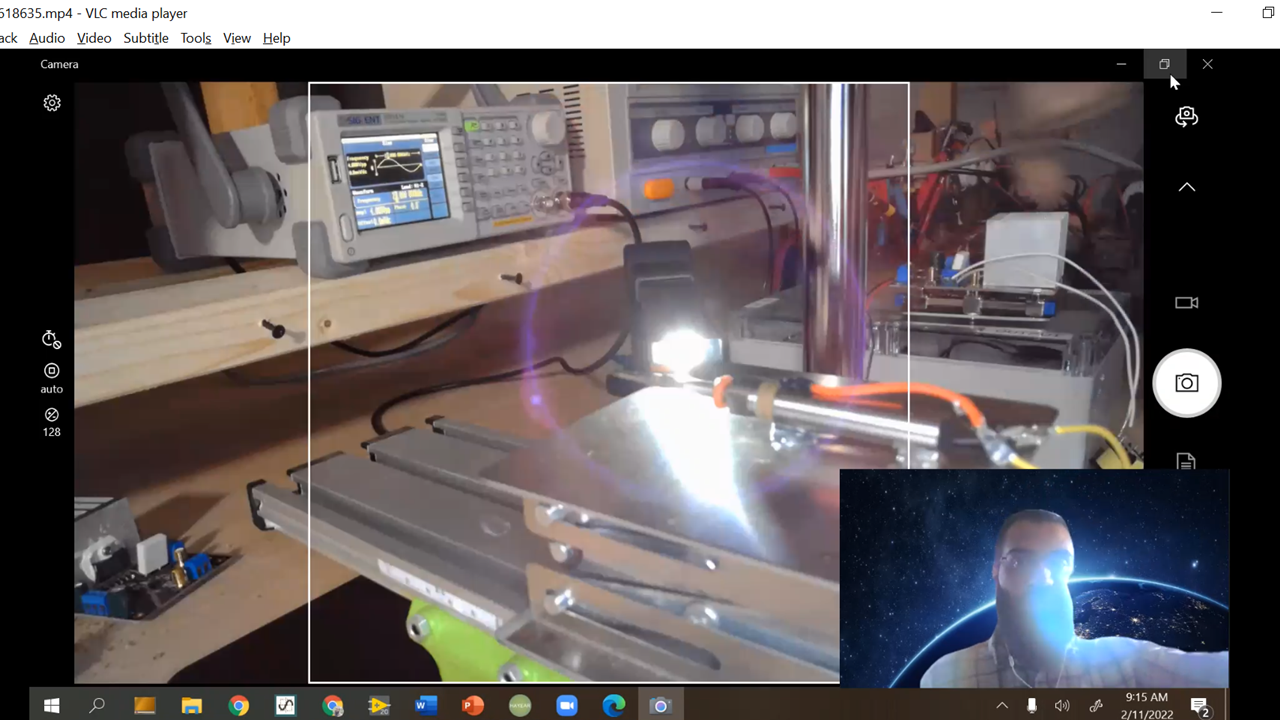Open Chrome icon without a profile badge
1280x720 pixels.
[x=239, y=706]
